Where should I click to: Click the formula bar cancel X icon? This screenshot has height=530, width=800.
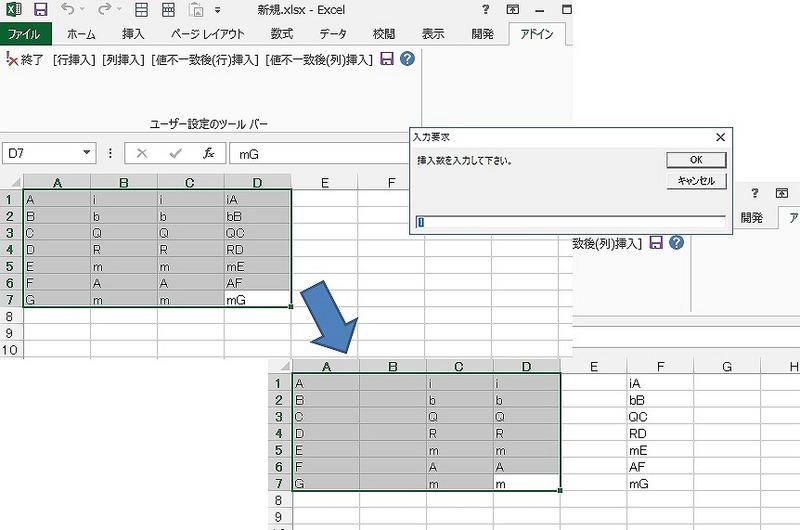(x=142, y=153)
